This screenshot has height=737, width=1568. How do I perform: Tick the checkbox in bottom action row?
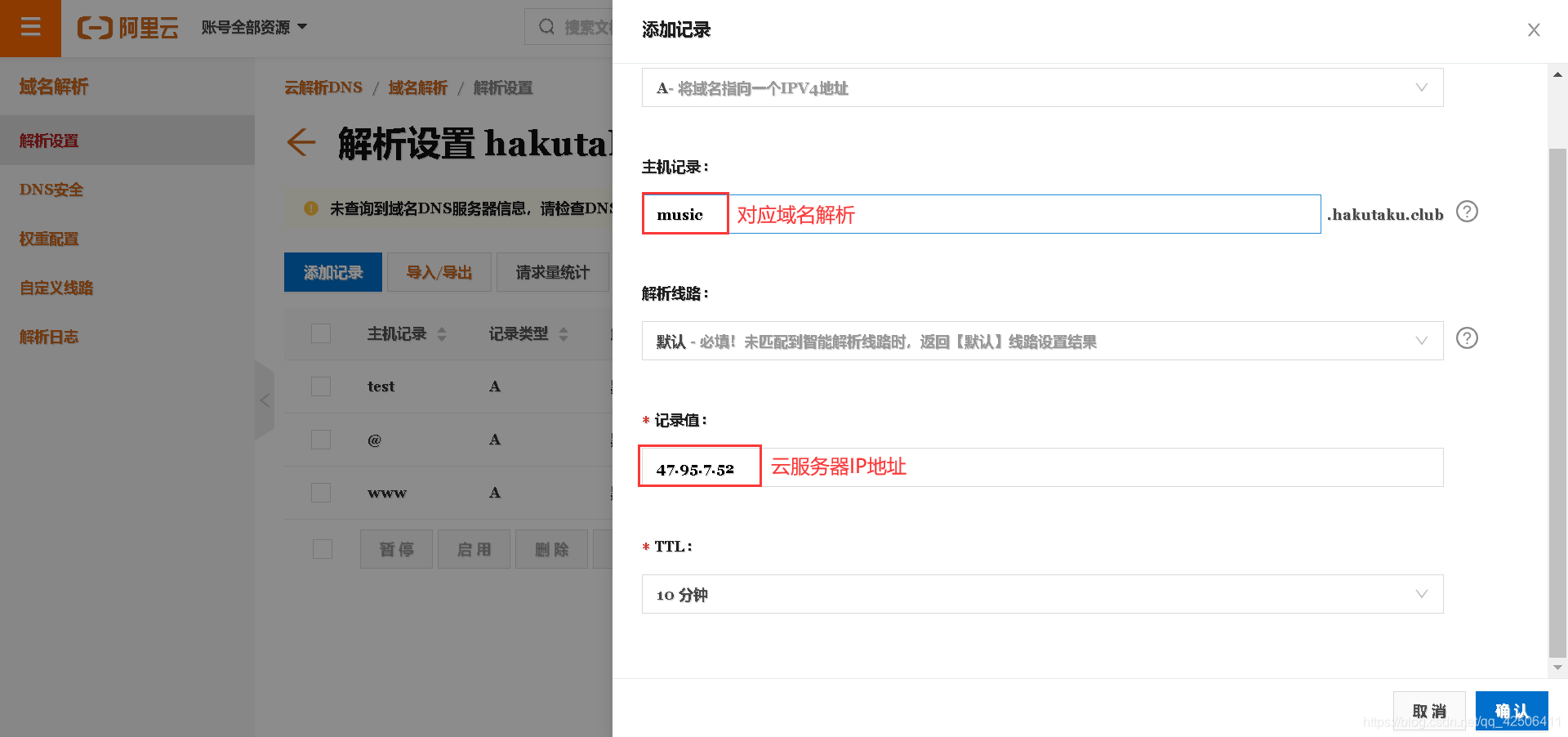point(323,549)
